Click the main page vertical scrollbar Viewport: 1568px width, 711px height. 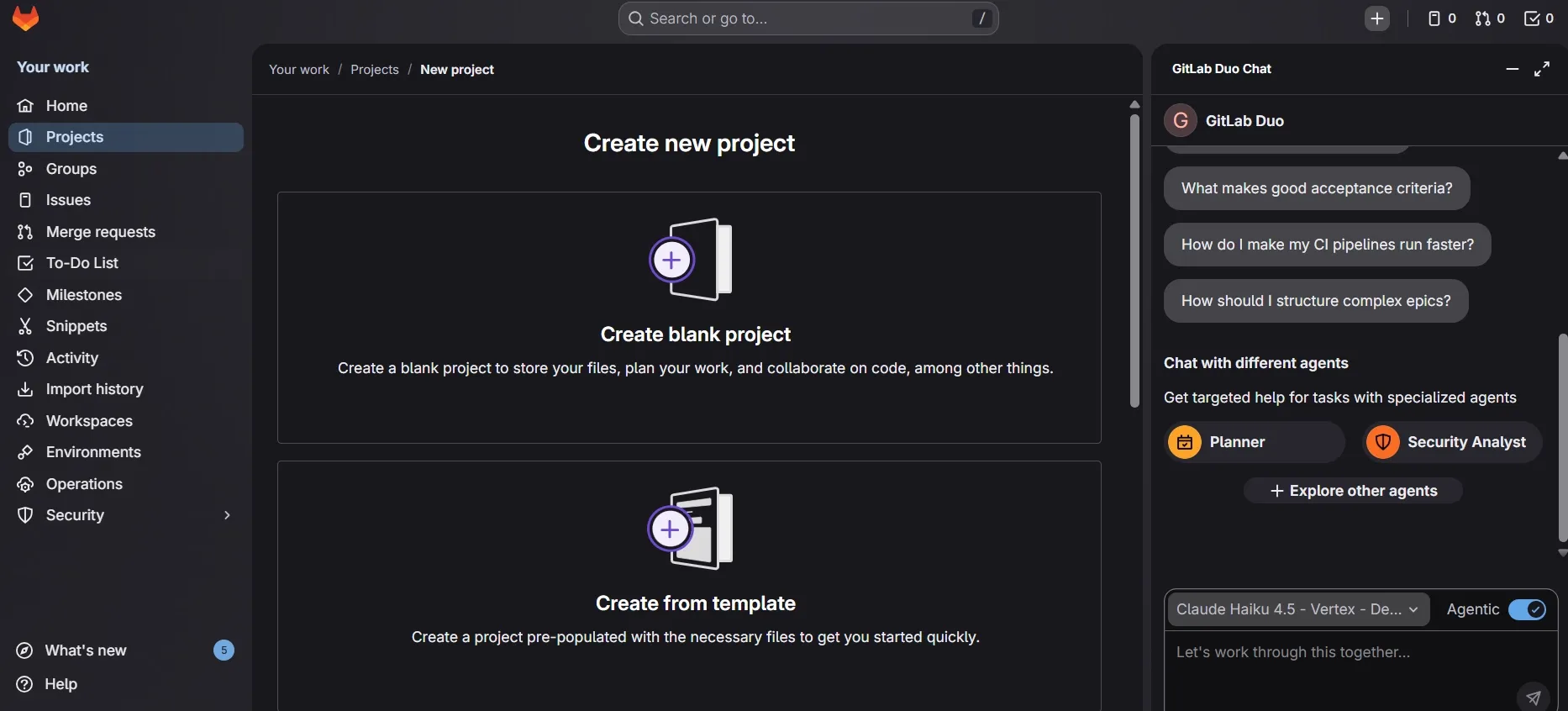pyautogui.click(x=1134, y=261)
